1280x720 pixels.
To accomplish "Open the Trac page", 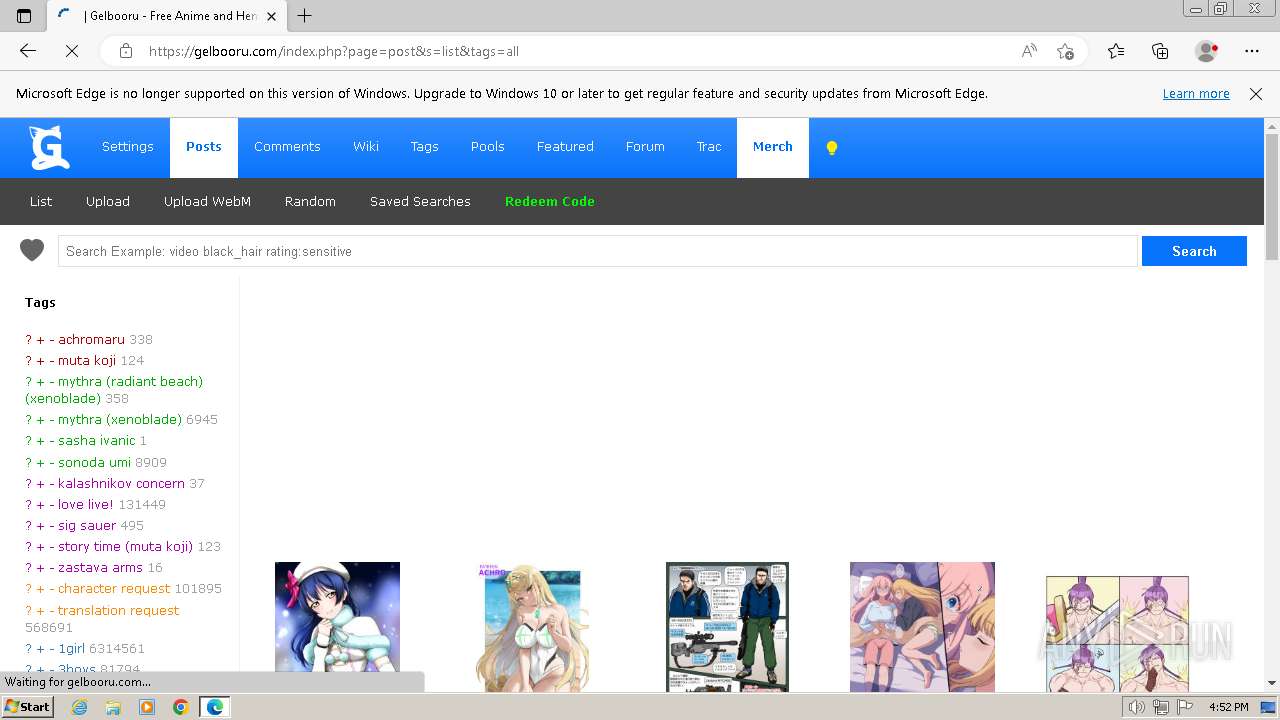I will pyautogui.click(x=709, y=147).
